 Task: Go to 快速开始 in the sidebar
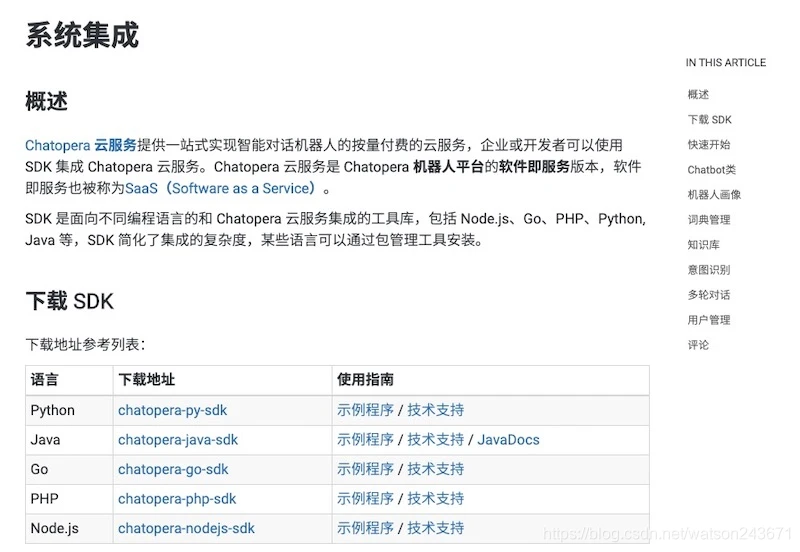point(709,144)
